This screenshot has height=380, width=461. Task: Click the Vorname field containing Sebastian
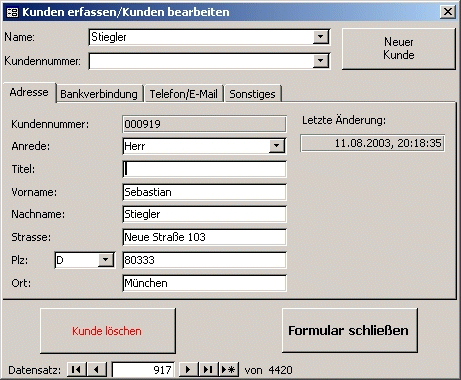pos(204,192)
